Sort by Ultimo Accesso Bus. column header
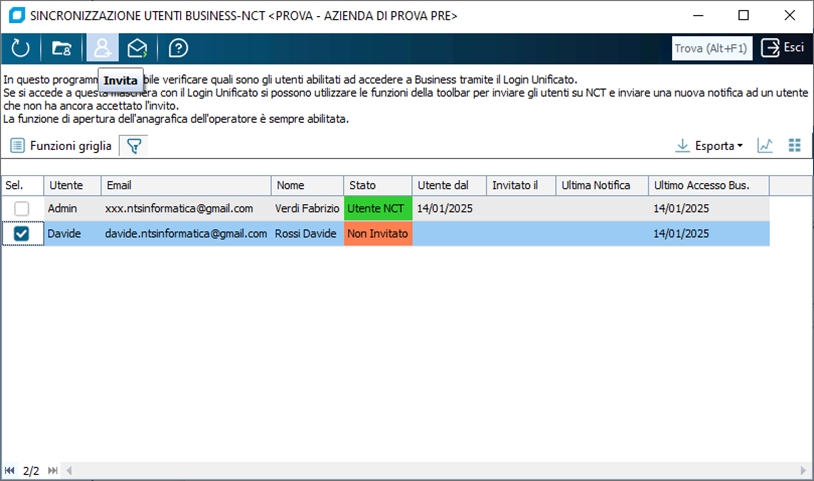Screen dimensions: 814x481 (x=709, y=185)
